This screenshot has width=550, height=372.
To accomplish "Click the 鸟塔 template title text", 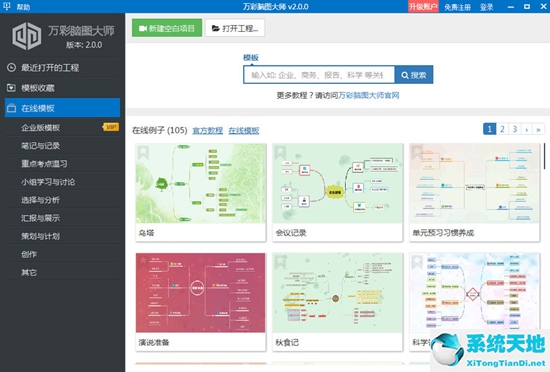I will tap(146, 233).
